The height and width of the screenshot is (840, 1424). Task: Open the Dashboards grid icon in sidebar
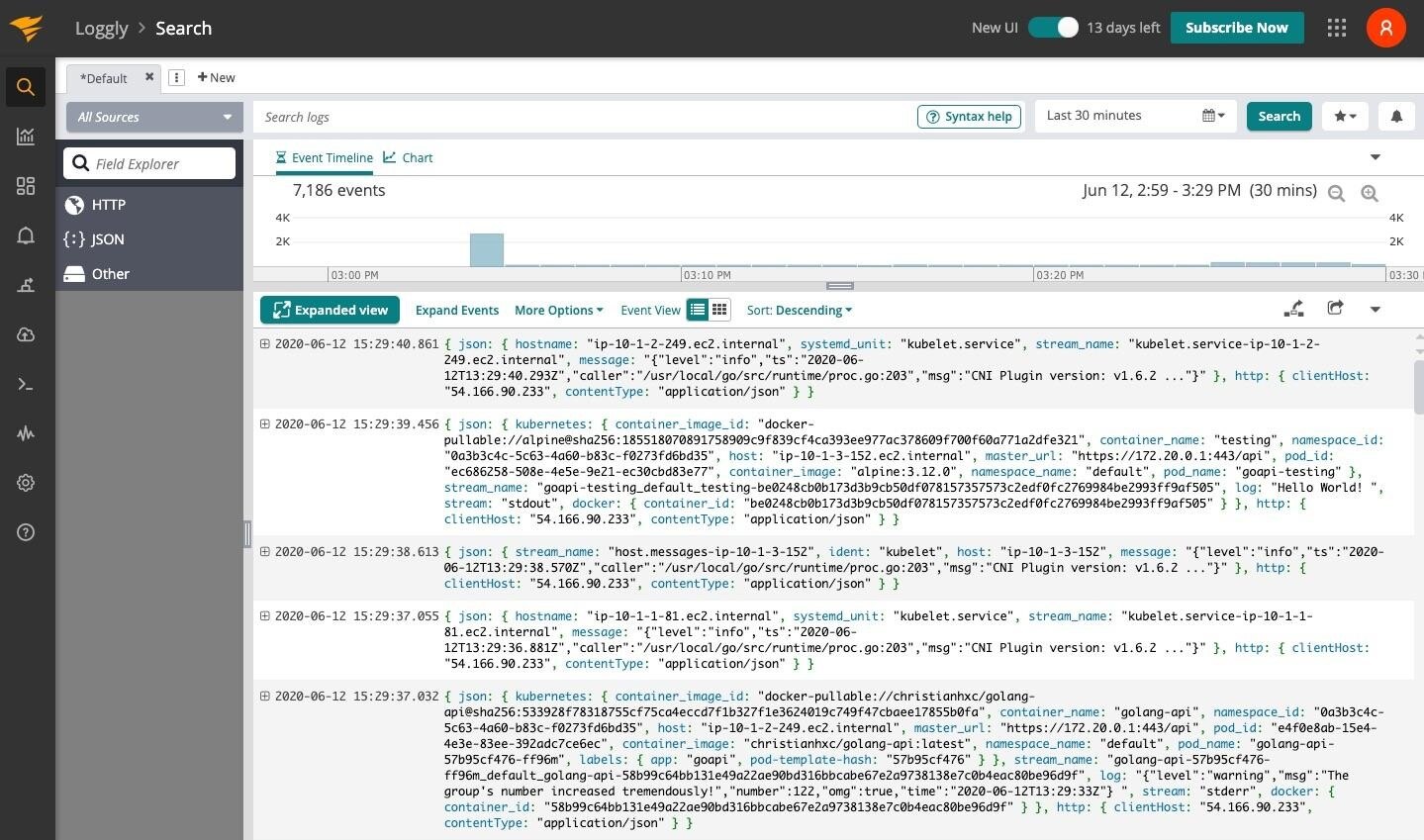click(x=25, y=186)
